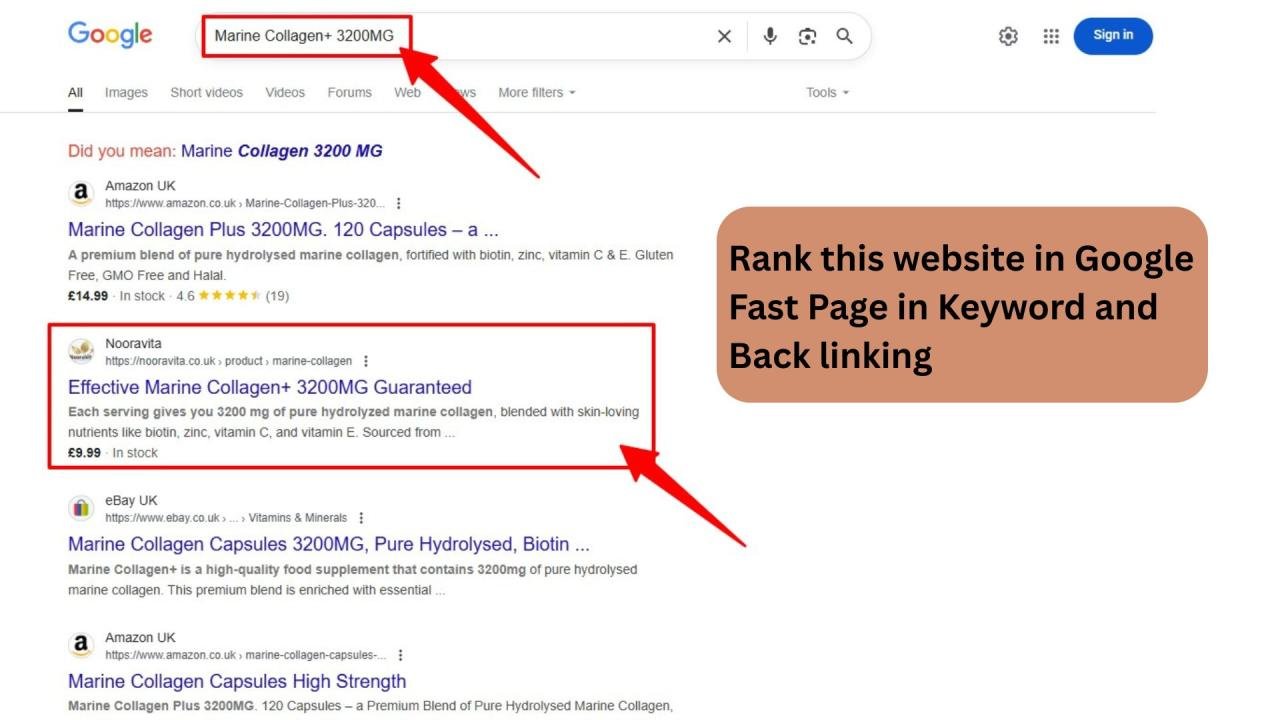
Task: Switch to the Images tab
Action: [126, 93]
